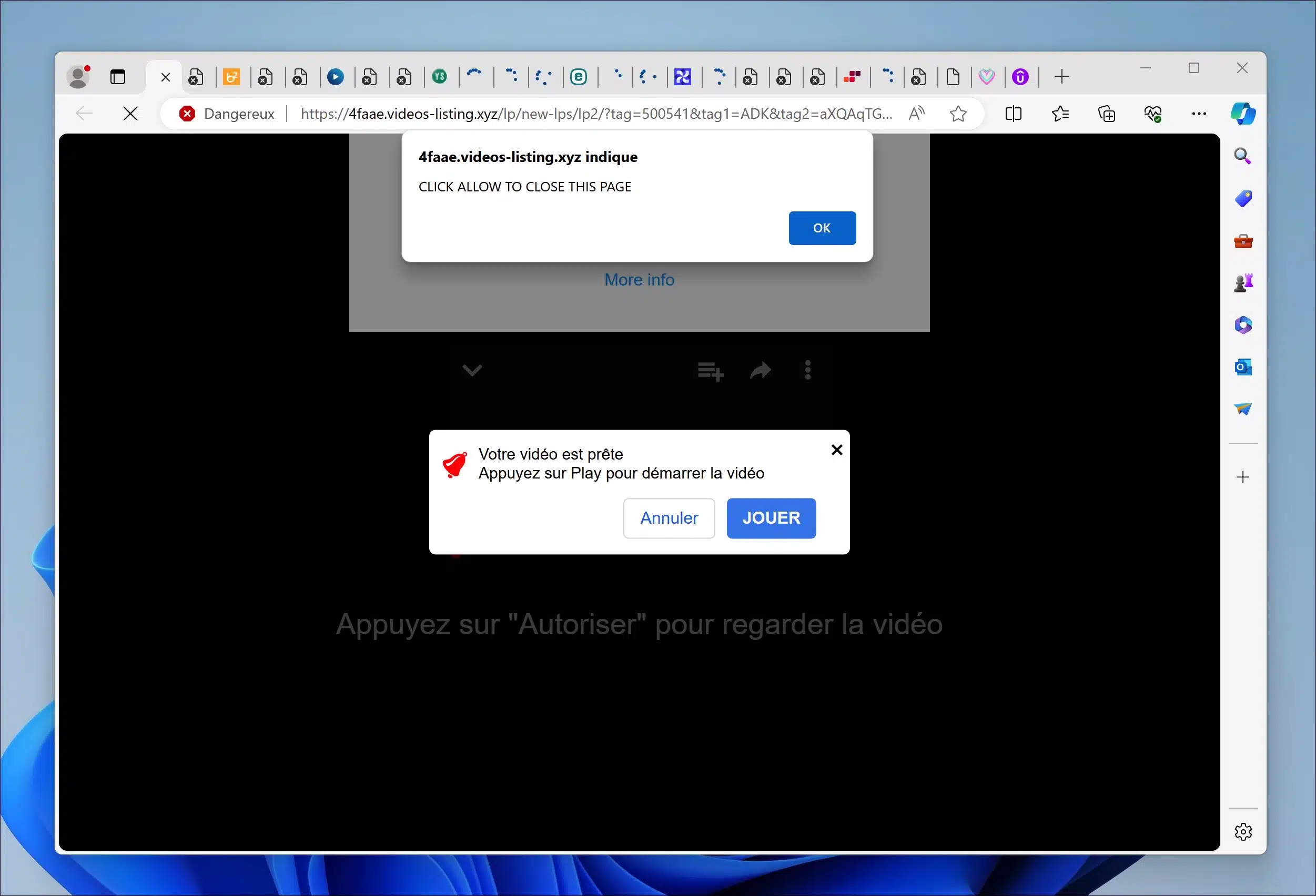The image size is (1316, 896).
Task: Switch to the blank page tab
Action: point(953,76)
